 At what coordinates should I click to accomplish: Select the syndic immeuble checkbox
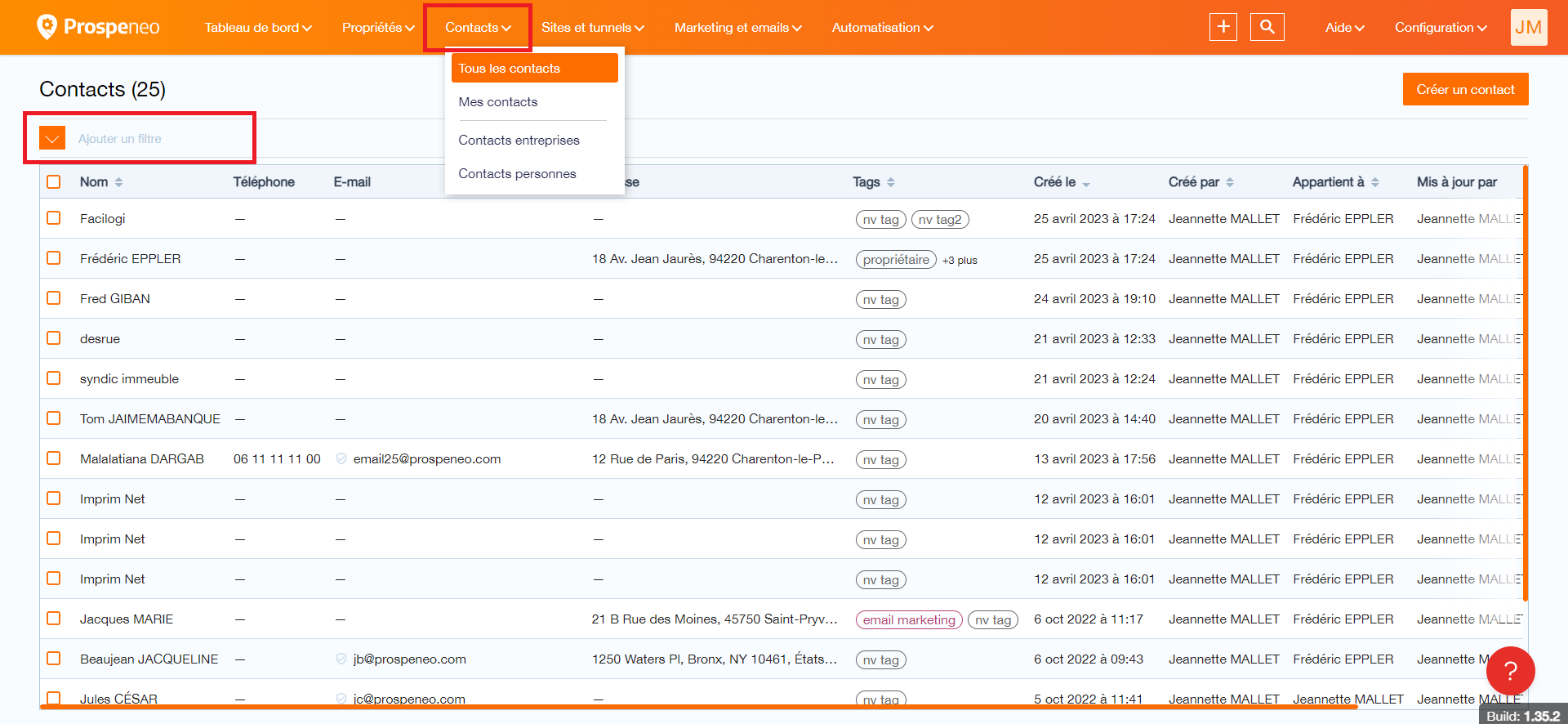coord(54,378)
